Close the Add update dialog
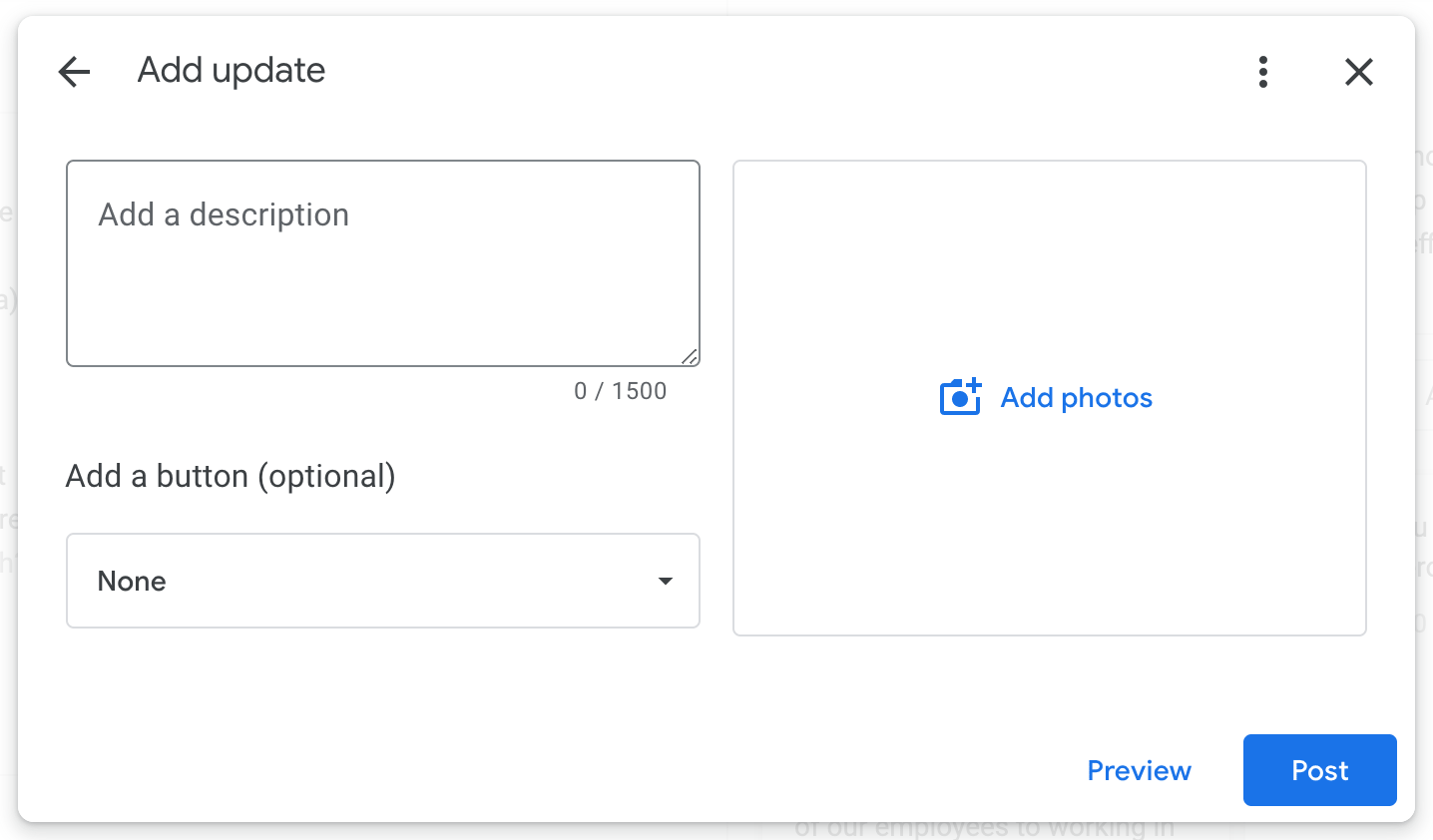1433x840 pixels. click(1358, 72)
